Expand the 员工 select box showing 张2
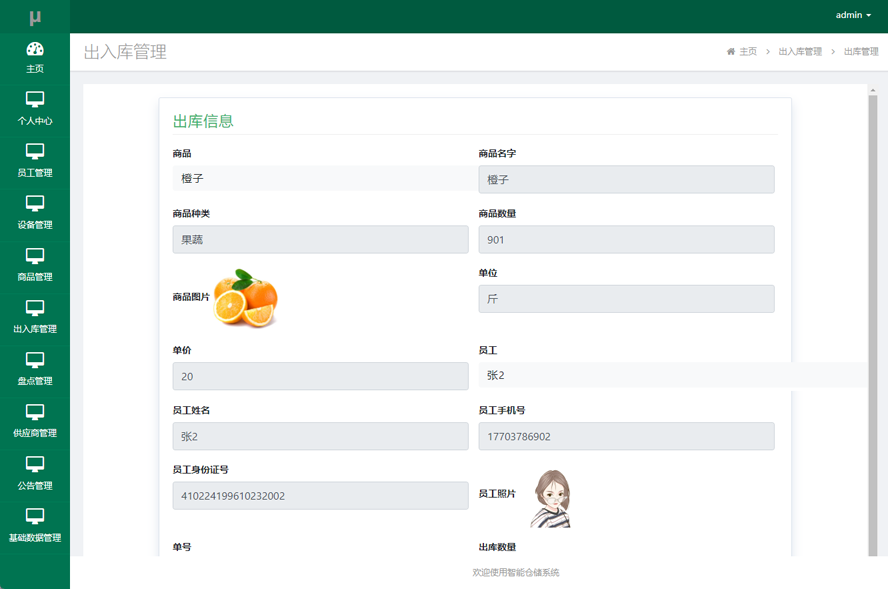Viewport: 888px width, 589px height. 672,375
